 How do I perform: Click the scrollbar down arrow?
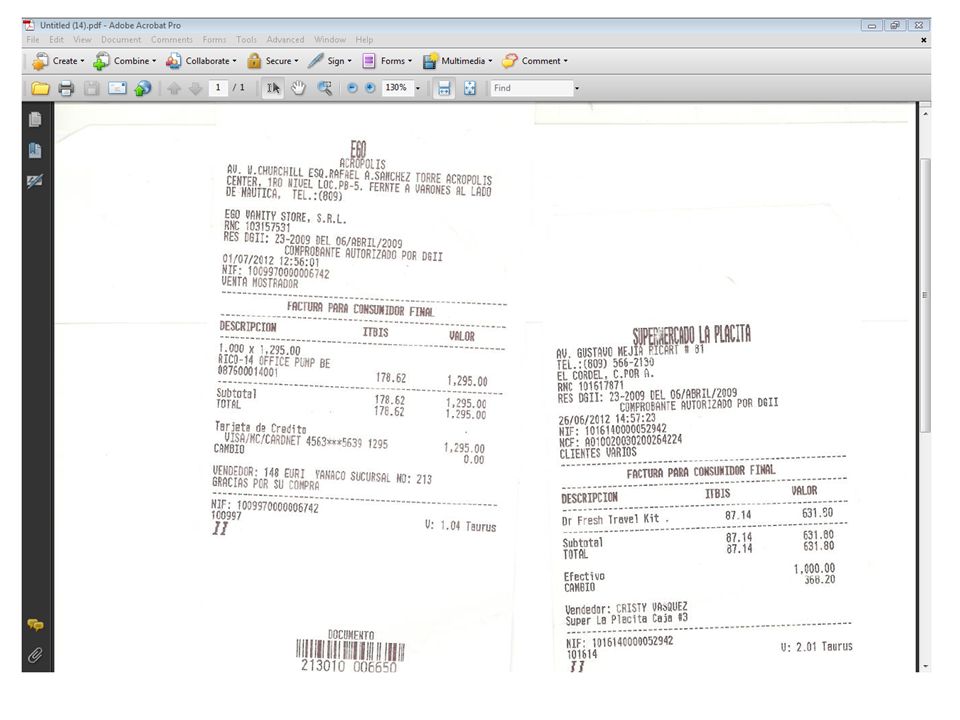click(926, 666)
